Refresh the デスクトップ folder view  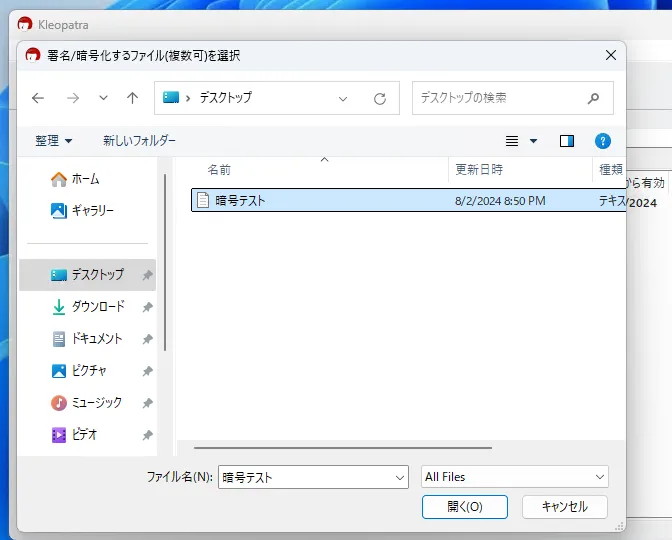[380, 99]
